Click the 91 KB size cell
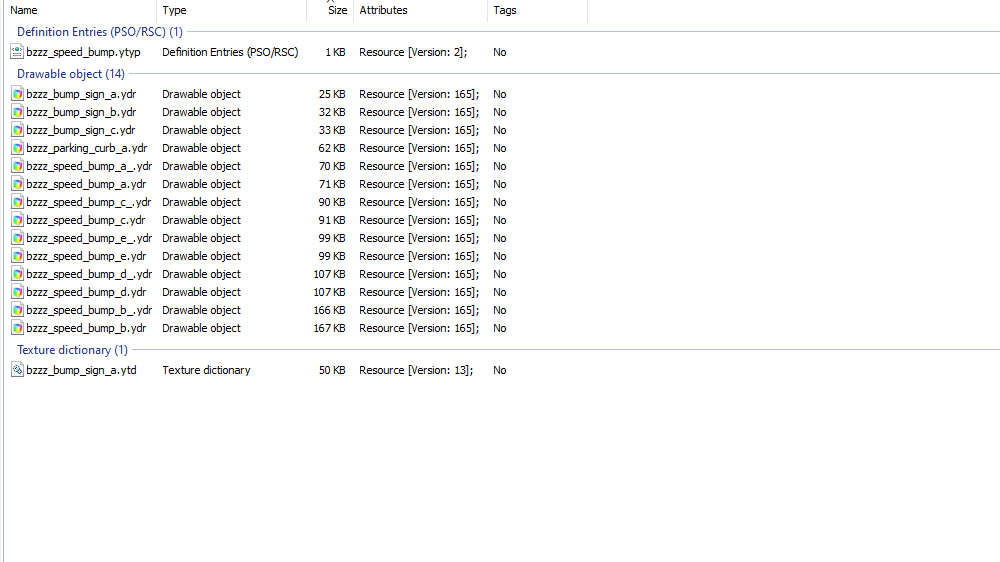 click(332, 220)
